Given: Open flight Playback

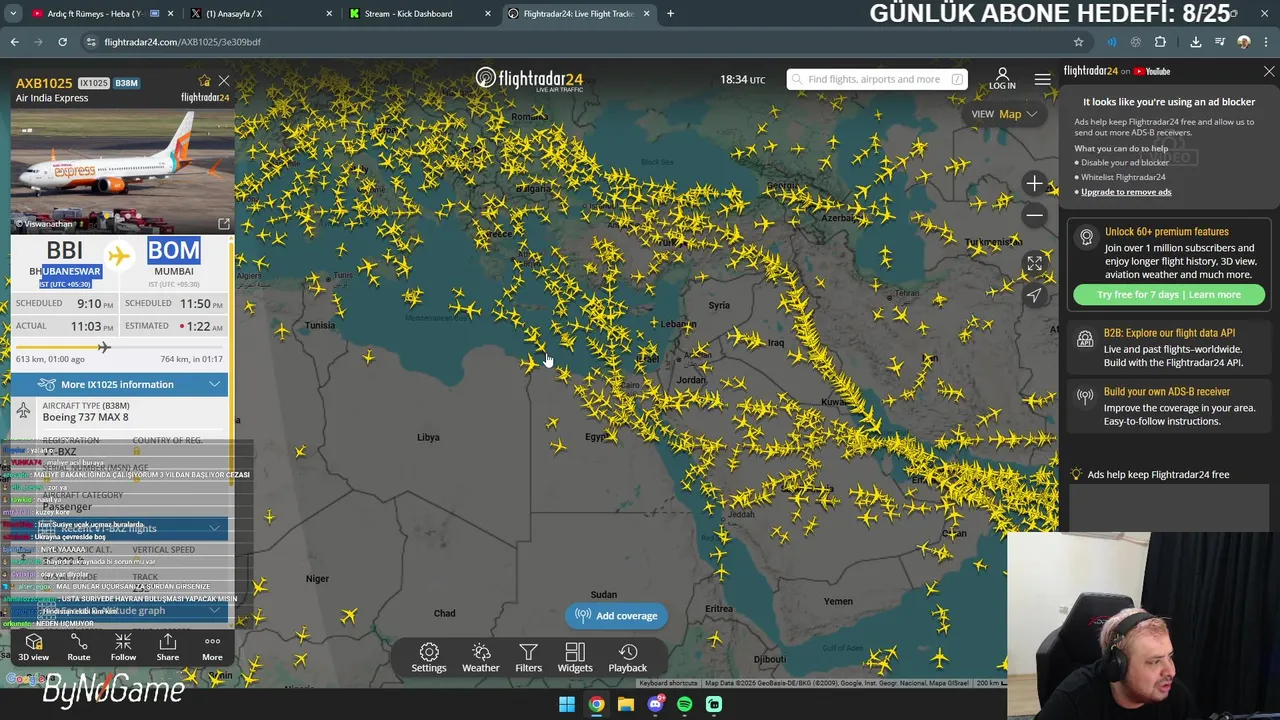Looking at the screenshot, I should click(x=628, y=658).
